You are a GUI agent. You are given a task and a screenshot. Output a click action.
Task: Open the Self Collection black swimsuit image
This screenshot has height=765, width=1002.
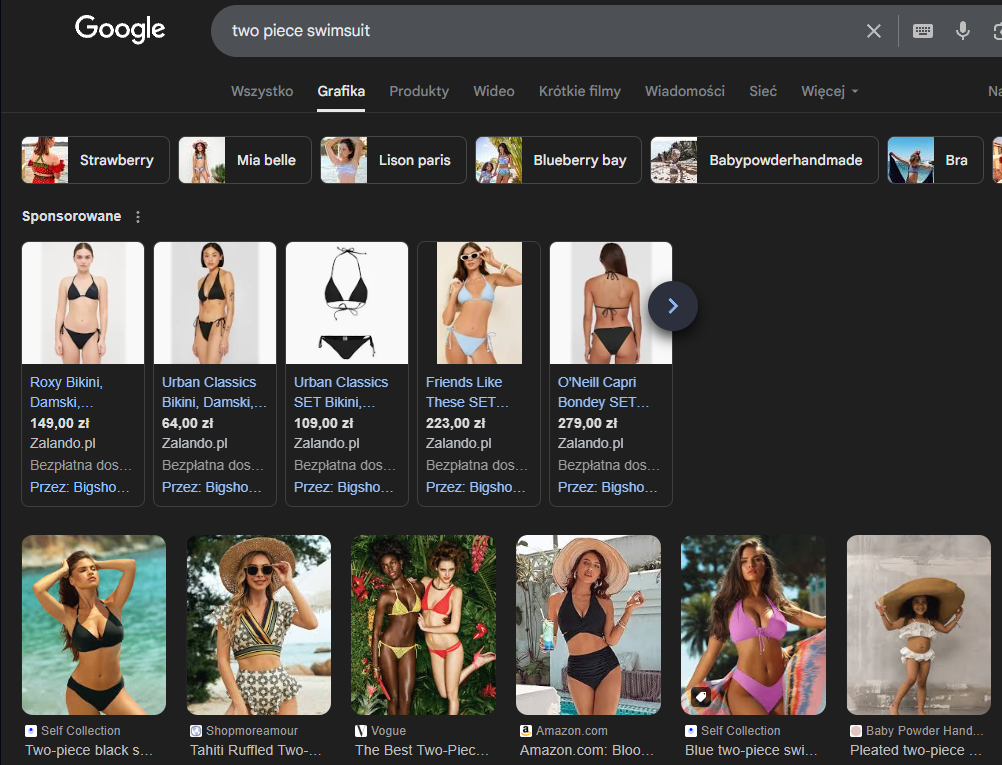coord(94,624)
